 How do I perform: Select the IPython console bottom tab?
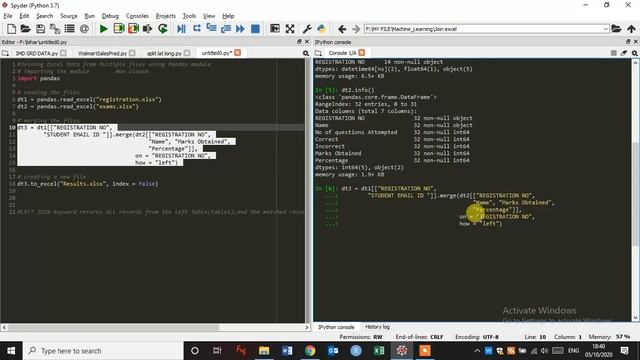336,327
